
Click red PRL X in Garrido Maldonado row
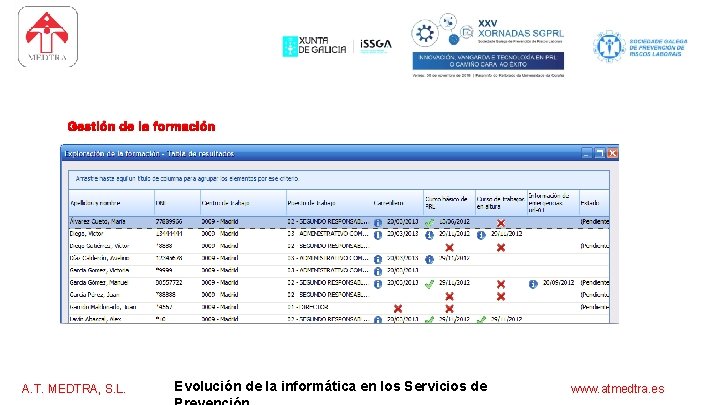pyautogui.click(x=449, y=309)
